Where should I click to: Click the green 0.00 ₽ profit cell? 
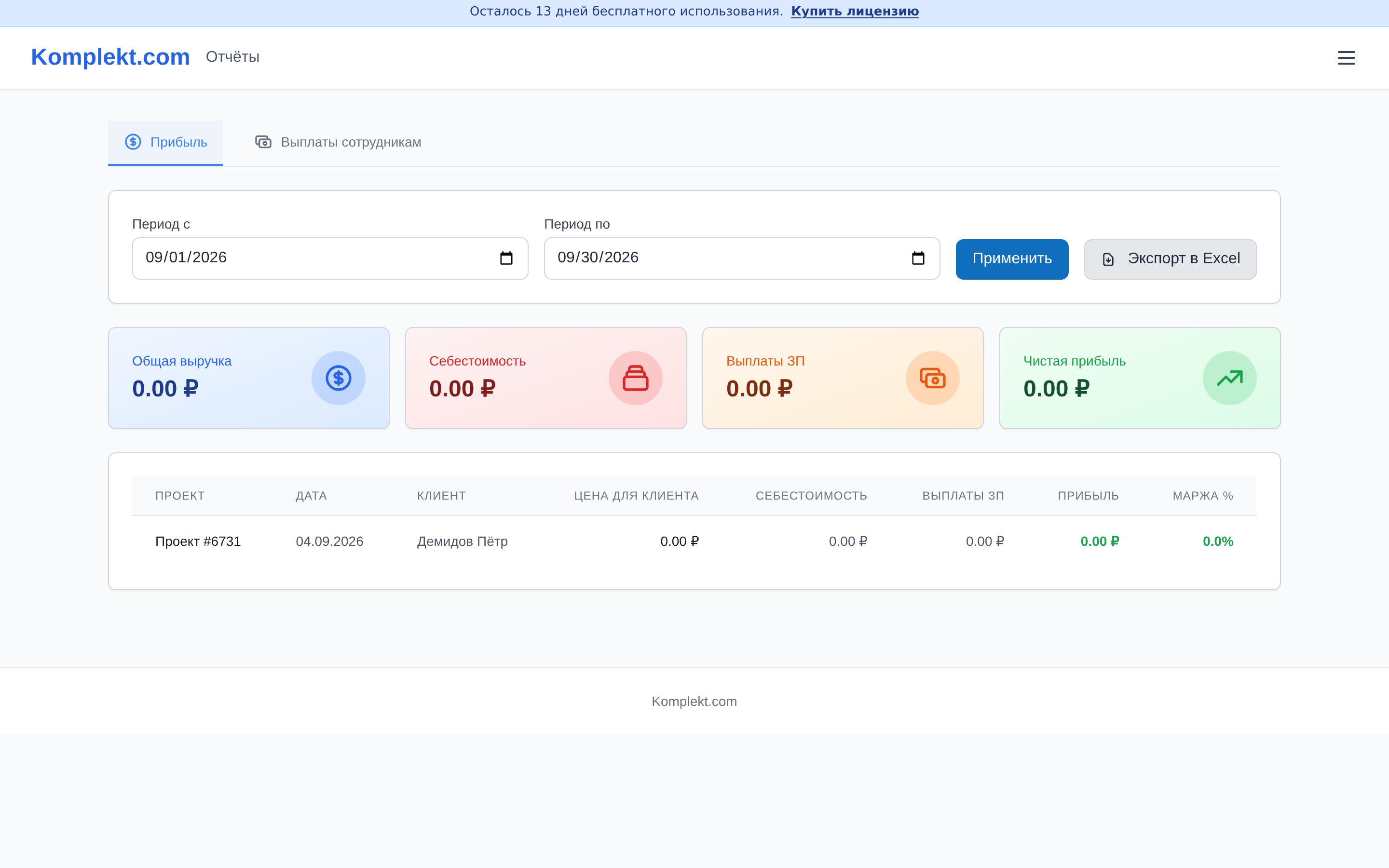pos(1100,542)
